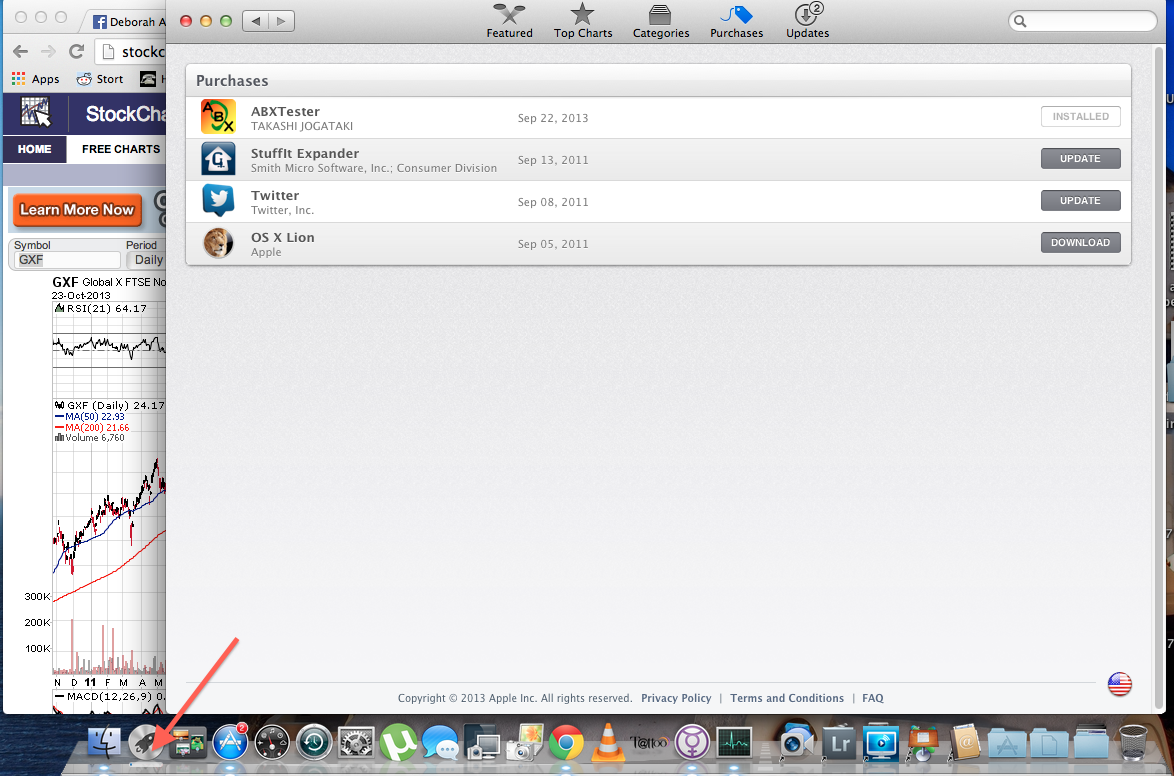1174x776 pixels.
Task: Launch Lightroom from the Dock
Action: tap(839, 743)
